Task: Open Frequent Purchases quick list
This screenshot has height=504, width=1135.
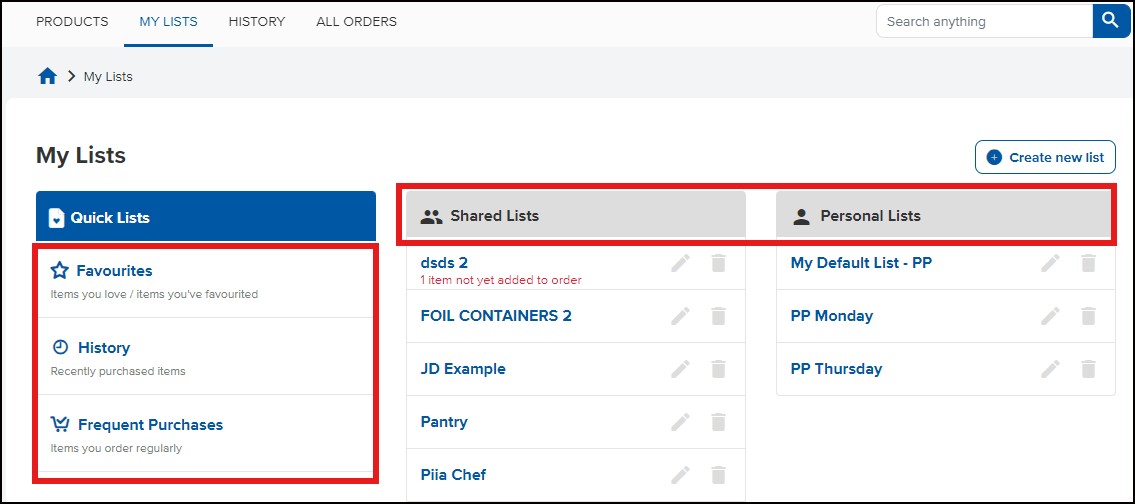Action: pos(150,425)
